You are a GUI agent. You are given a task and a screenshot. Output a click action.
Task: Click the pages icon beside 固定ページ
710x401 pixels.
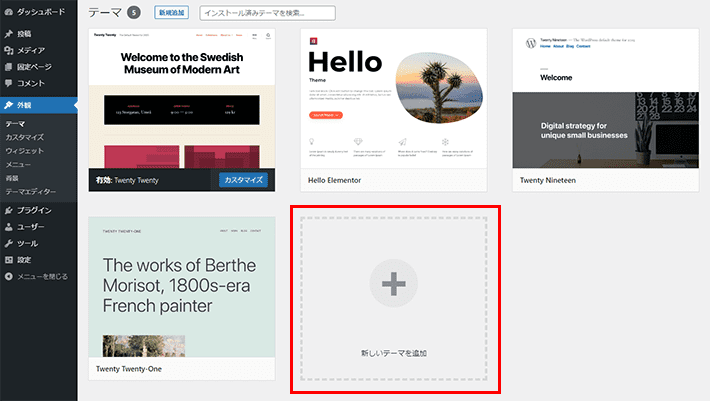tap(8, 67)
